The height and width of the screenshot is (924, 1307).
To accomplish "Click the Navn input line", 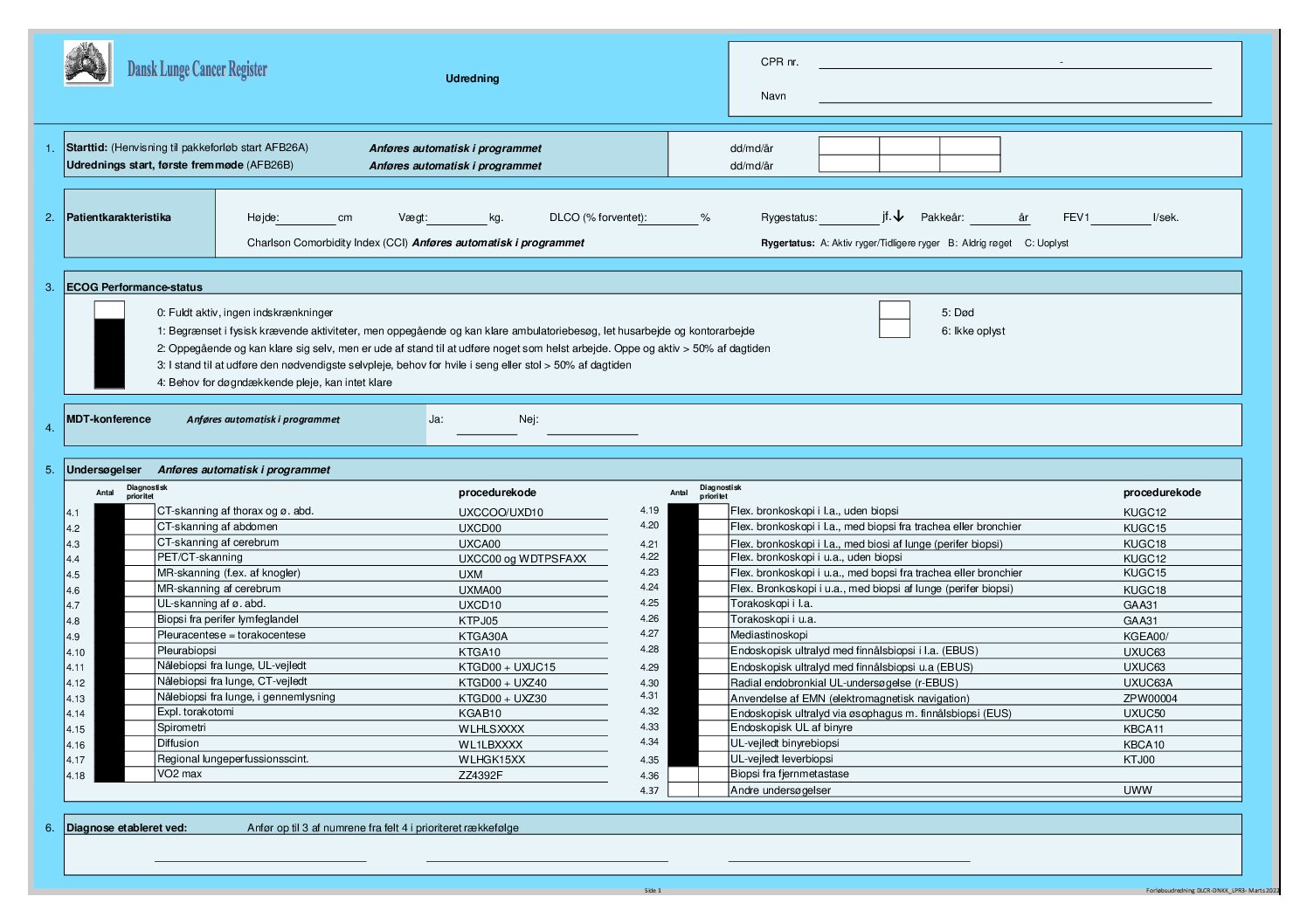I will tap(1015, 96).
